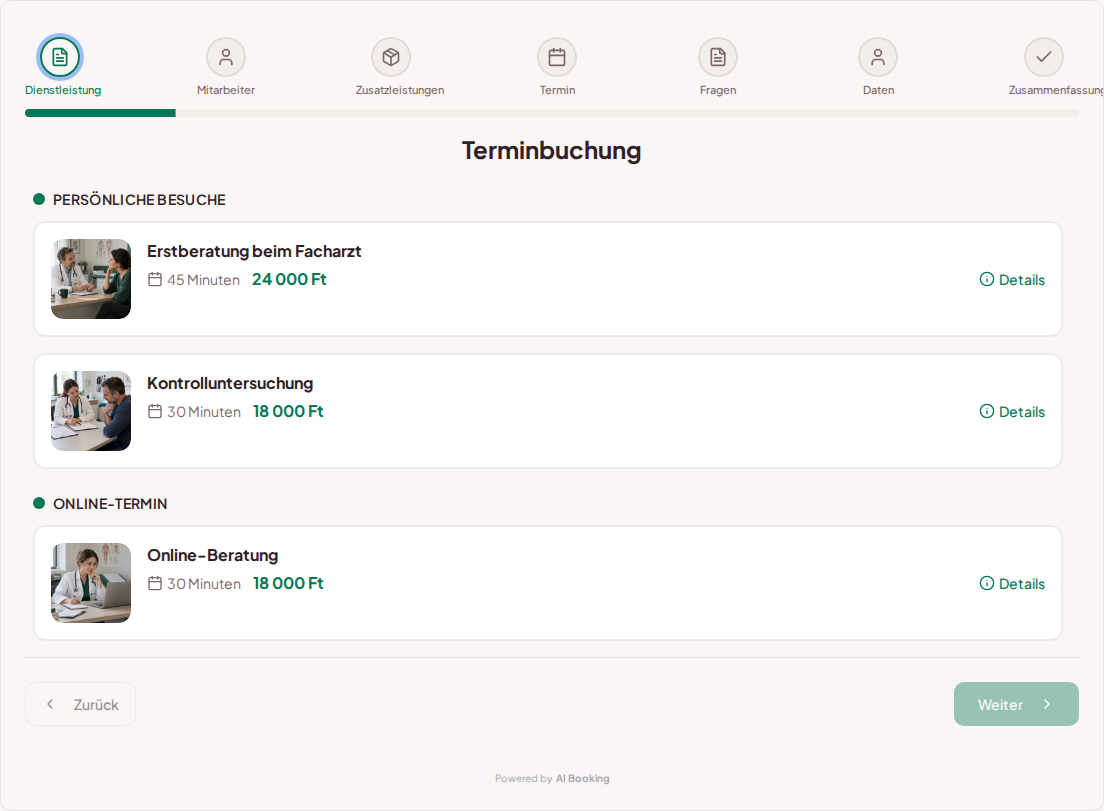Image resolution: width=1104 pixels, height=811 pixels.
Task: Open Details for Online-Beratung
Action: 1012,583
